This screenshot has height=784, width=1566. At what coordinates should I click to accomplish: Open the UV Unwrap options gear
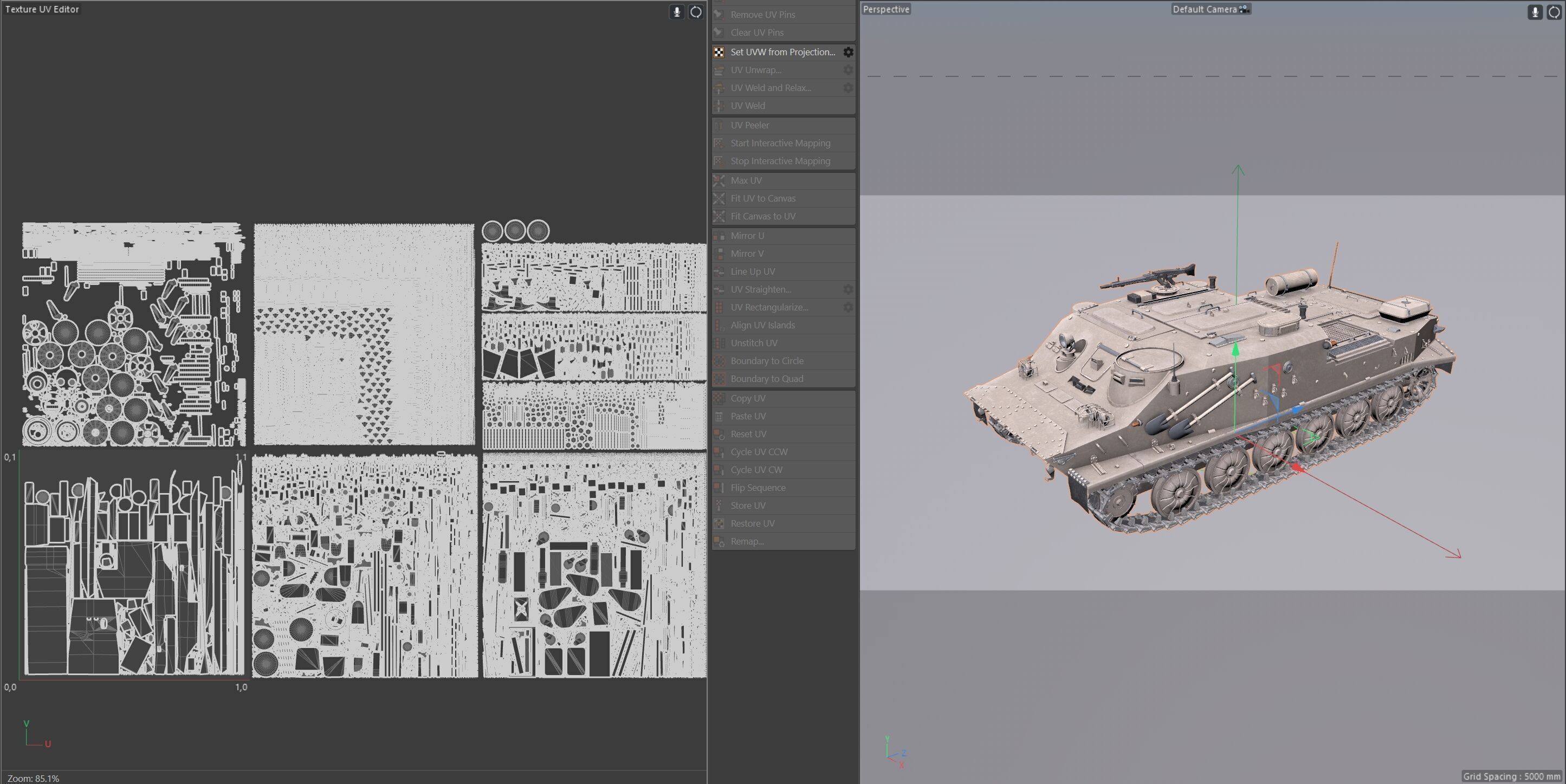click(x=848, y=70)
